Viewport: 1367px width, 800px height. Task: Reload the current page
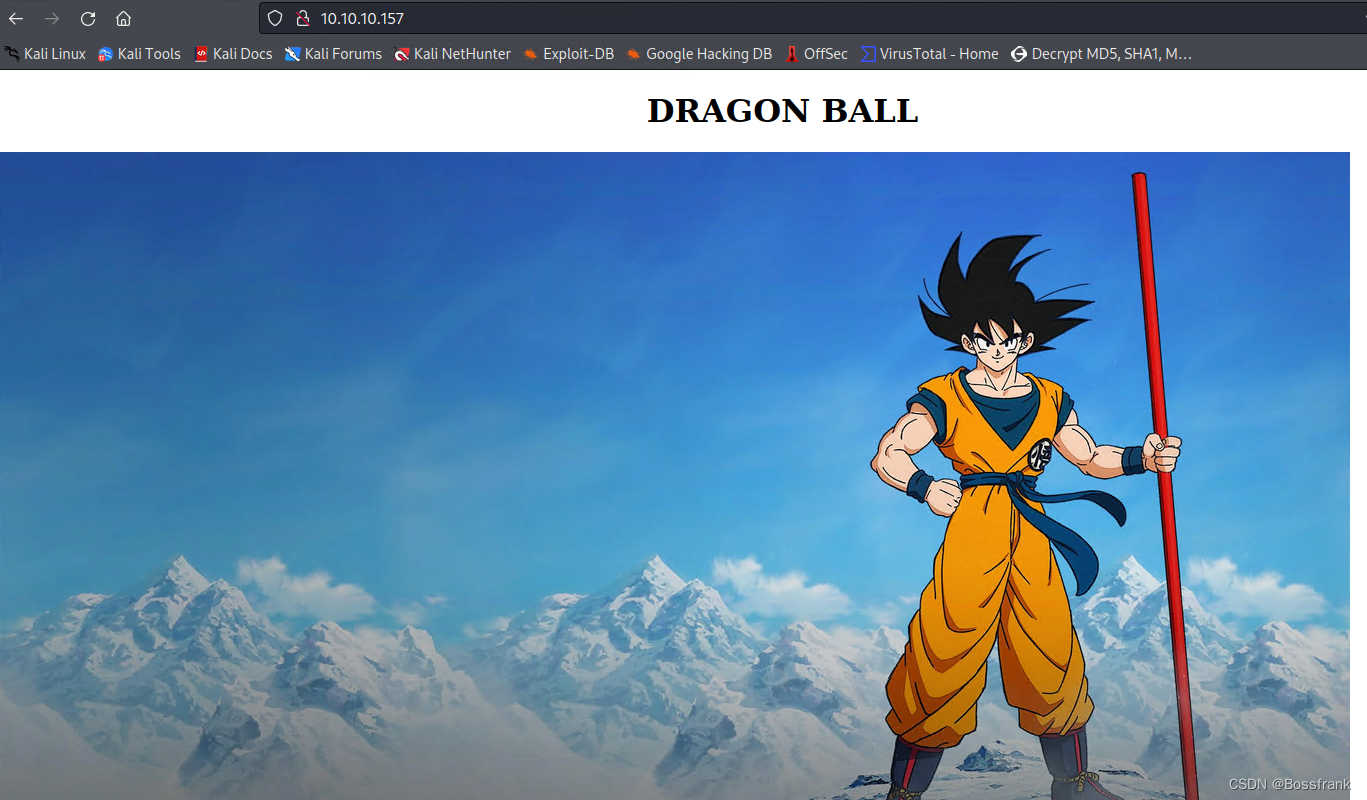[x=88, y=19]
